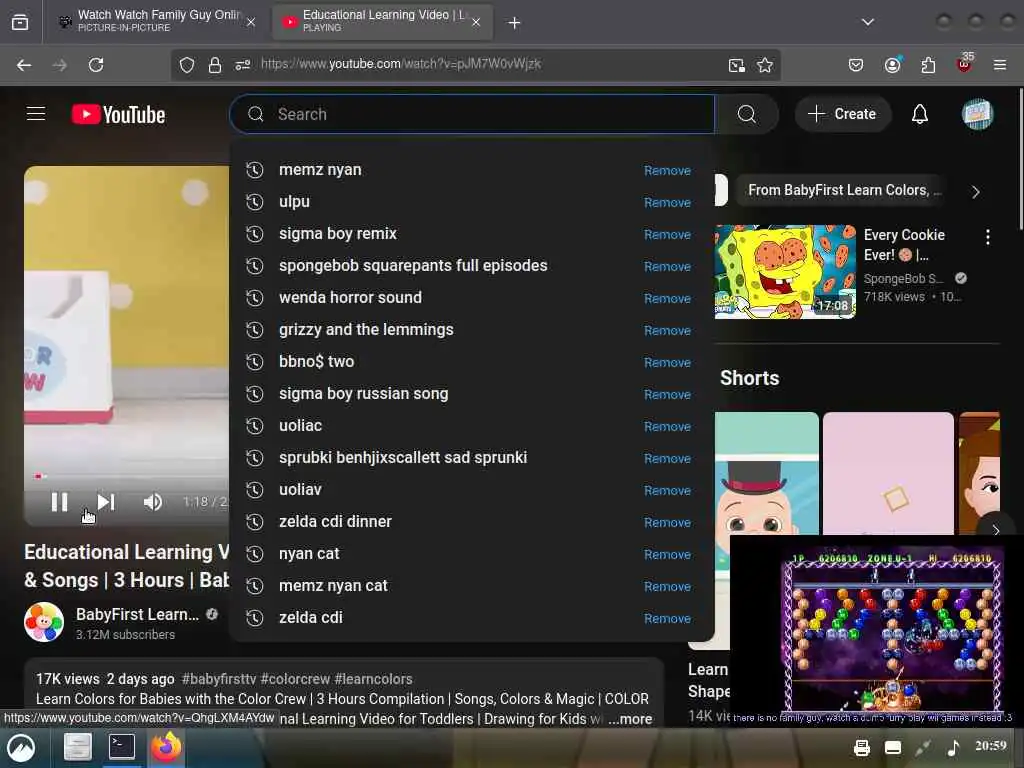Show next Shorts with the arrow

click(x=995, y=530)
